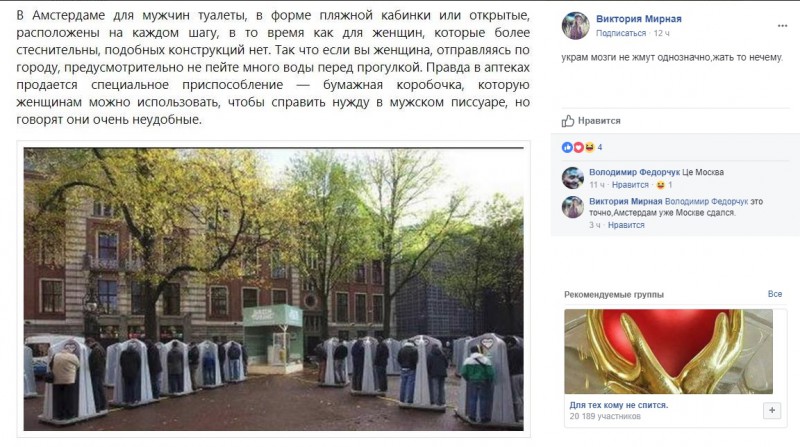Open the three-dots post options menu
Viewport: 800px width, 447px height.
(782, 26)
